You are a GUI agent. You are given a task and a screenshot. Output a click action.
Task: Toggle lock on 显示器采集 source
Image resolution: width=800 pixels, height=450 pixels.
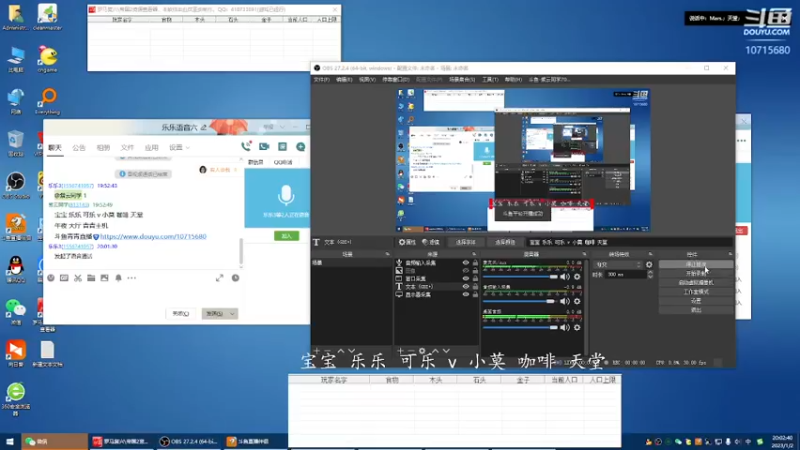[475, 294]
